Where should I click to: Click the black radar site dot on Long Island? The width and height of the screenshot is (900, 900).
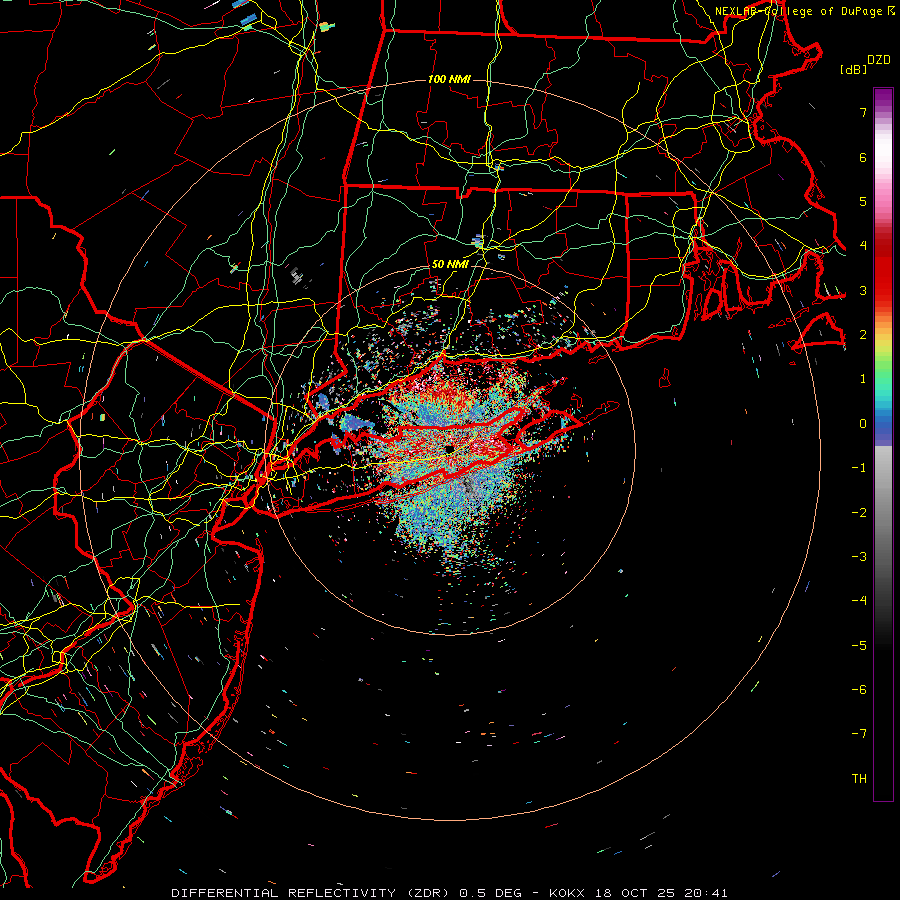click(449, 449)
